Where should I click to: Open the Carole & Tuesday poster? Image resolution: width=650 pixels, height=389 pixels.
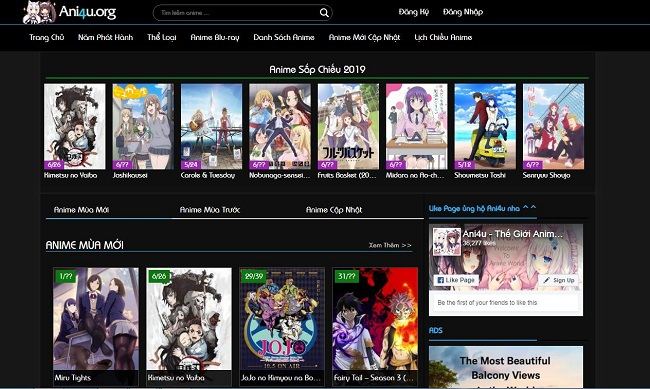click(x=211, y=126)
